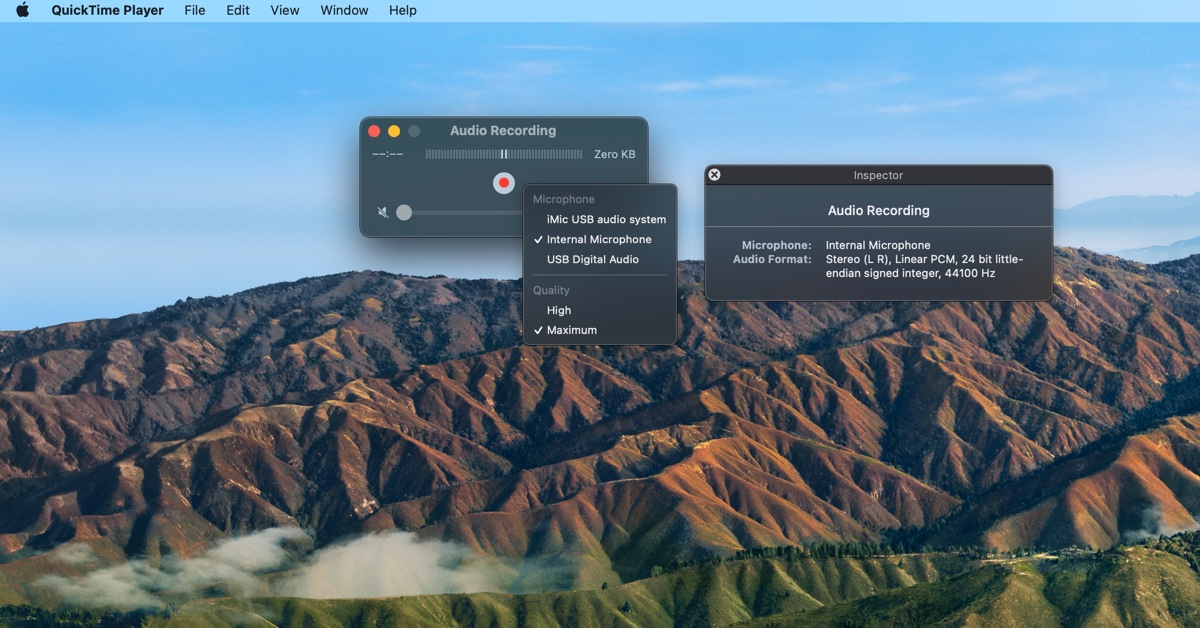Image resolution: width=1200 pixels, height=628 pixels.
Task: Open the Window menu
Action: click(344, 10)
